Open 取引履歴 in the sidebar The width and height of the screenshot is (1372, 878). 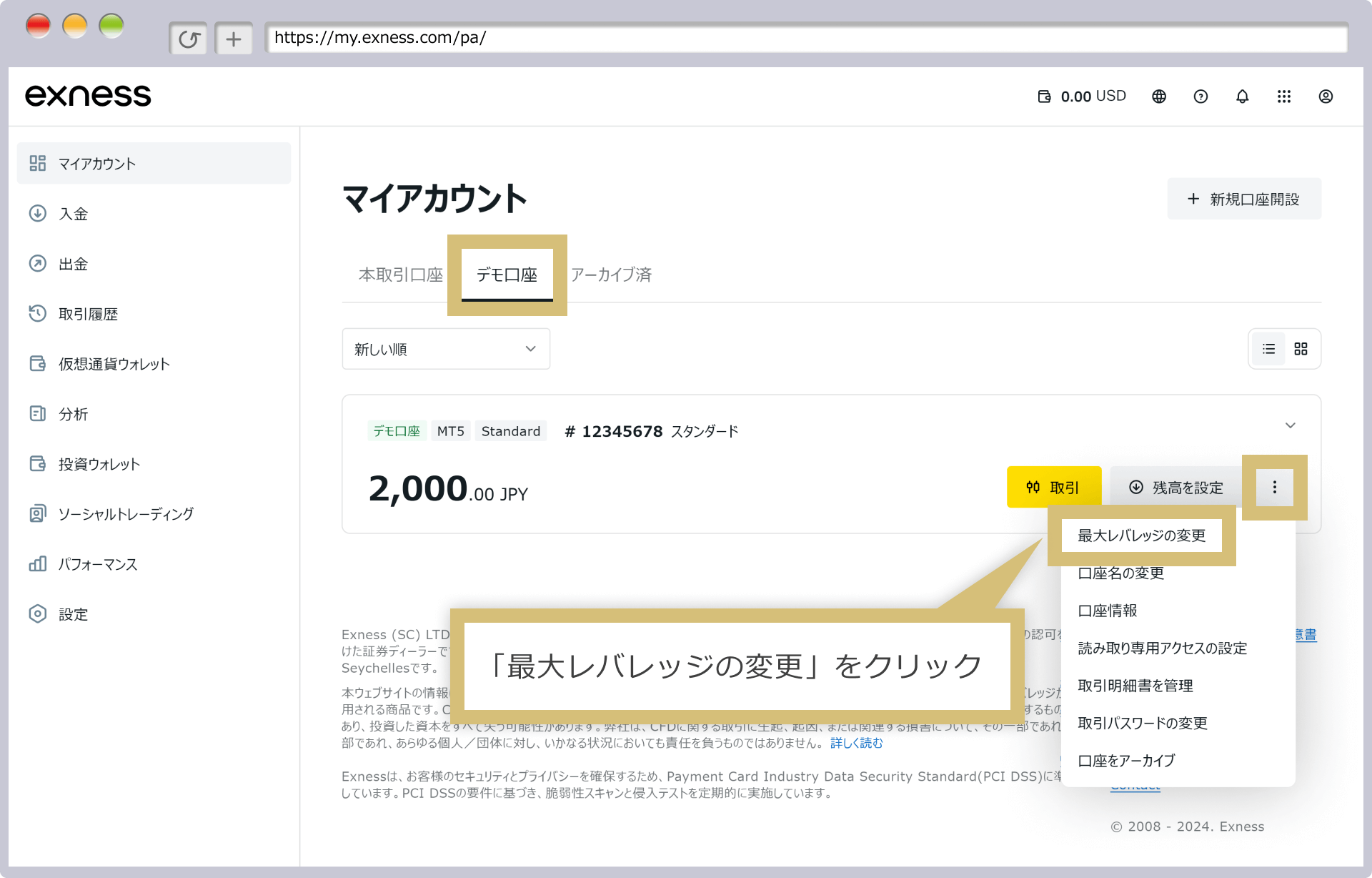tap(154, 313)
